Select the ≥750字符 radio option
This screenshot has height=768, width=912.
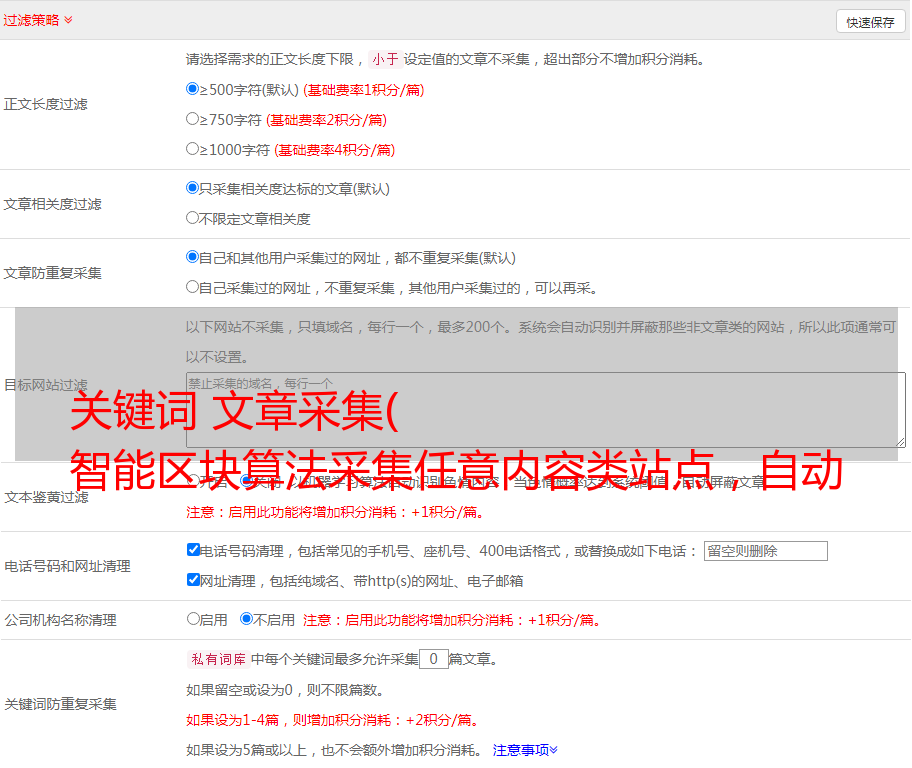click(x=193, y=119)
